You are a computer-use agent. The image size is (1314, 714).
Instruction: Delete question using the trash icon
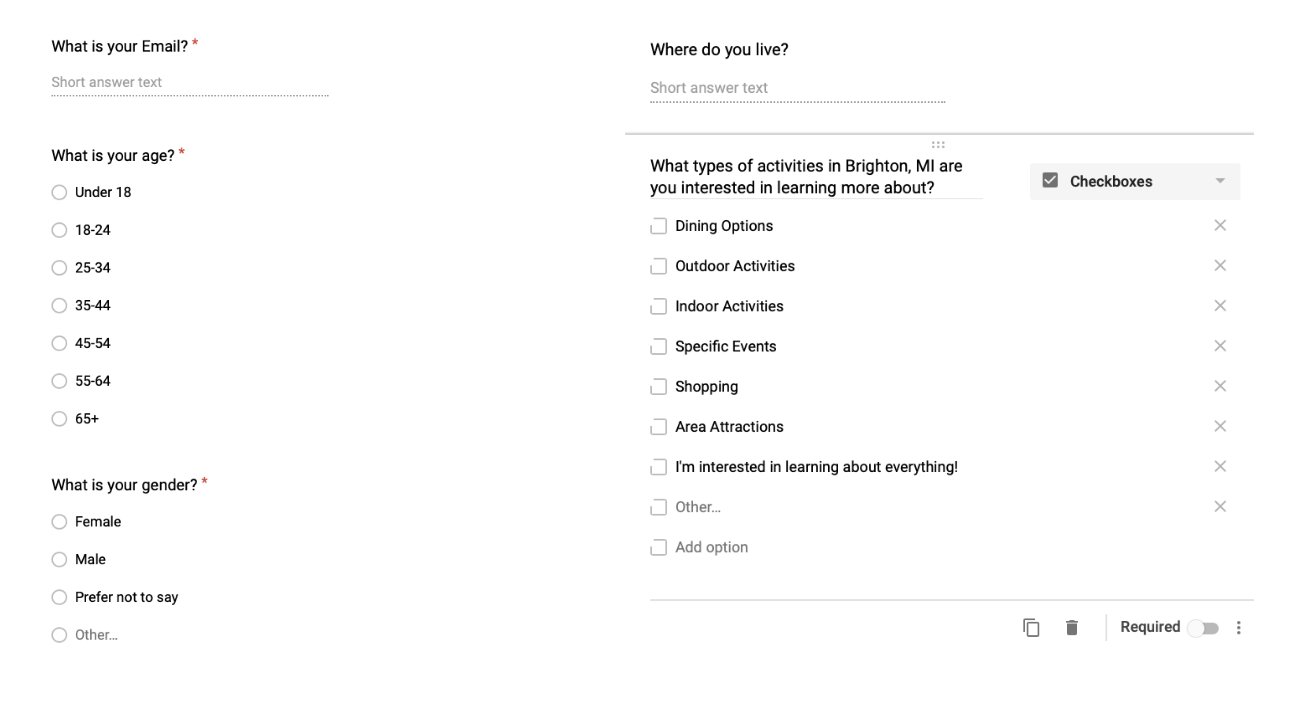pyautogui.click(x=1072, y=628)
